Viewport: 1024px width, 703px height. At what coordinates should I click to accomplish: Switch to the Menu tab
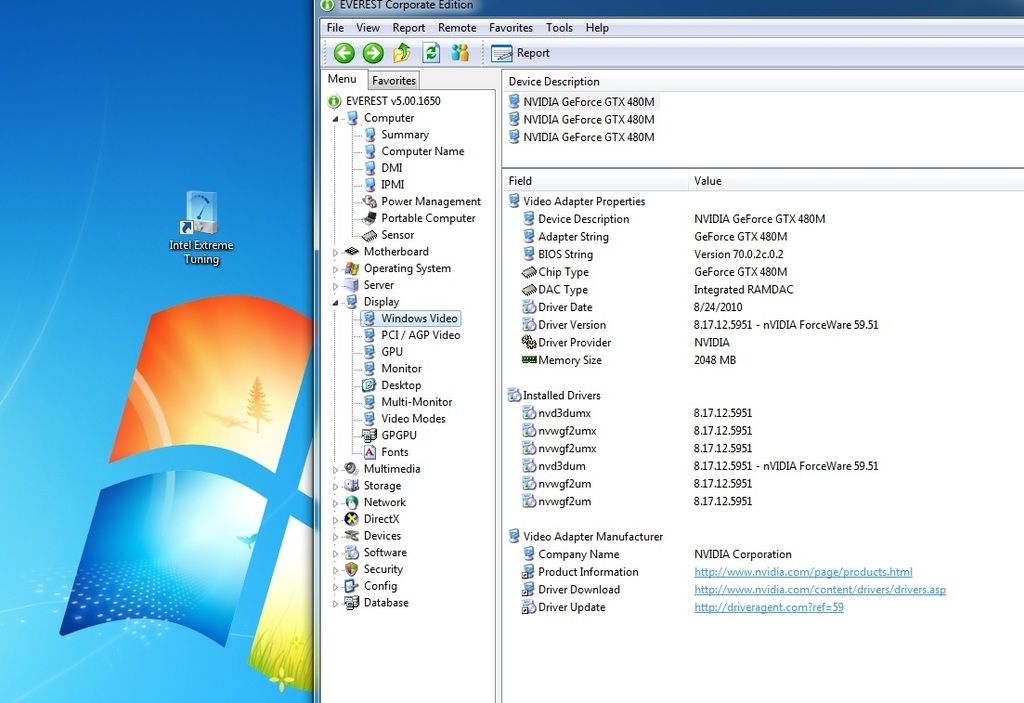(x=342, y=79)
